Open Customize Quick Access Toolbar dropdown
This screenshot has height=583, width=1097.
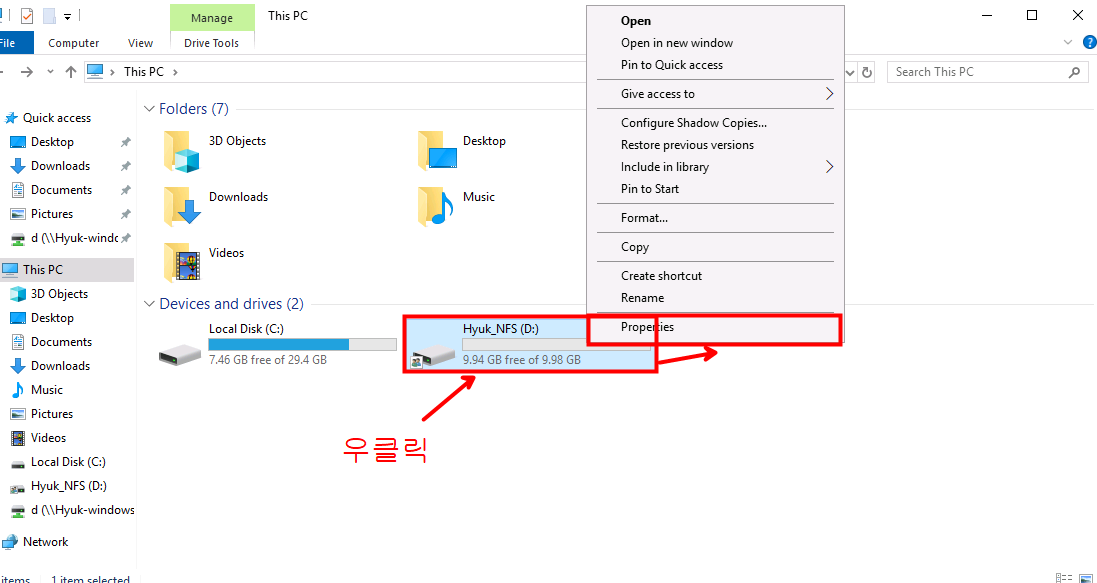(x=67, y=15)
